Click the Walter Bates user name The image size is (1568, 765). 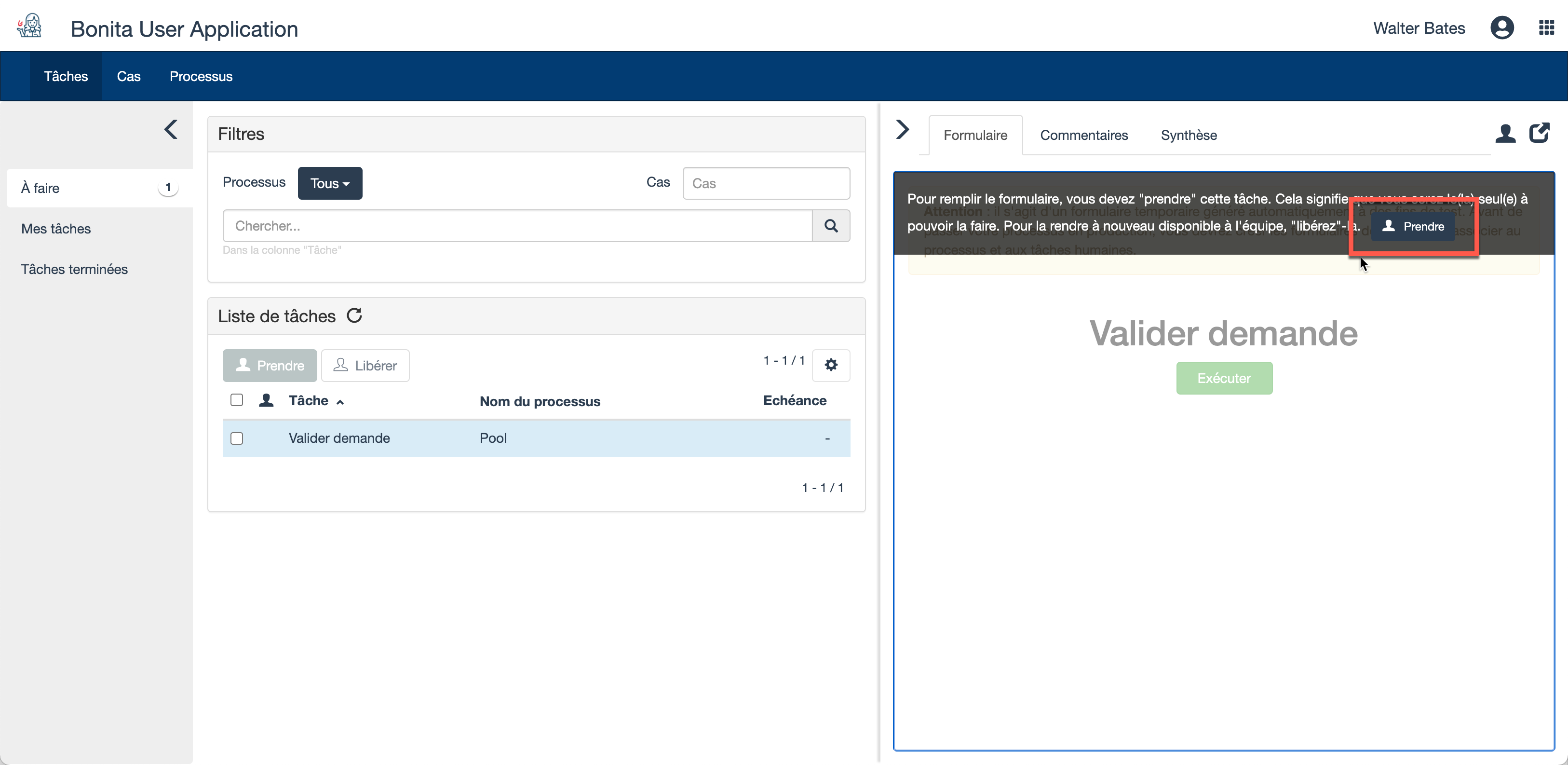pyautogui.click(x=1419, y=28)
